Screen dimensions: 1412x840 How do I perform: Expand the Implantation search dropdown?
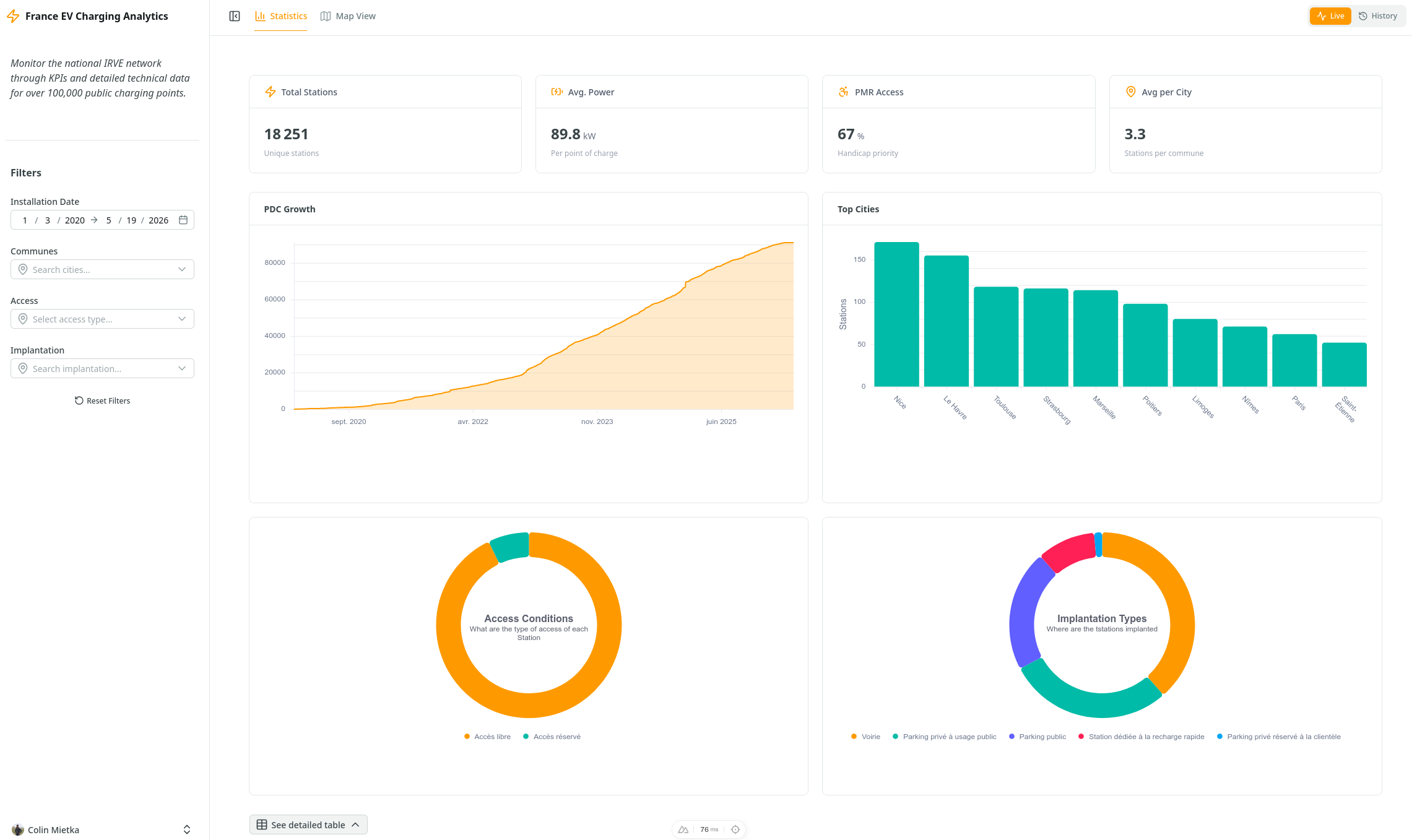point(102,368)
